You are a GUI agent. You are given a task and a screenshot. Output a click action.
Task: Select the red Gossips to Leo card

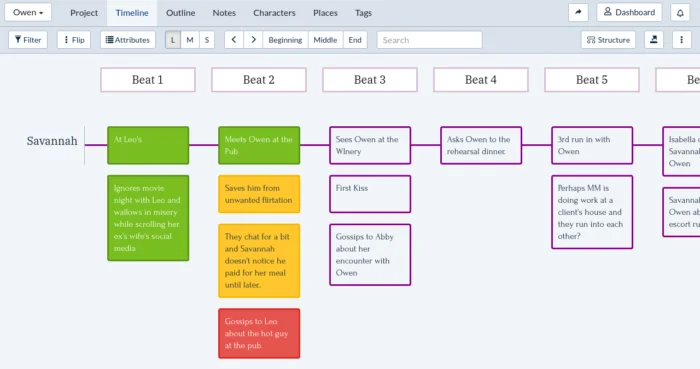point(259,333)
